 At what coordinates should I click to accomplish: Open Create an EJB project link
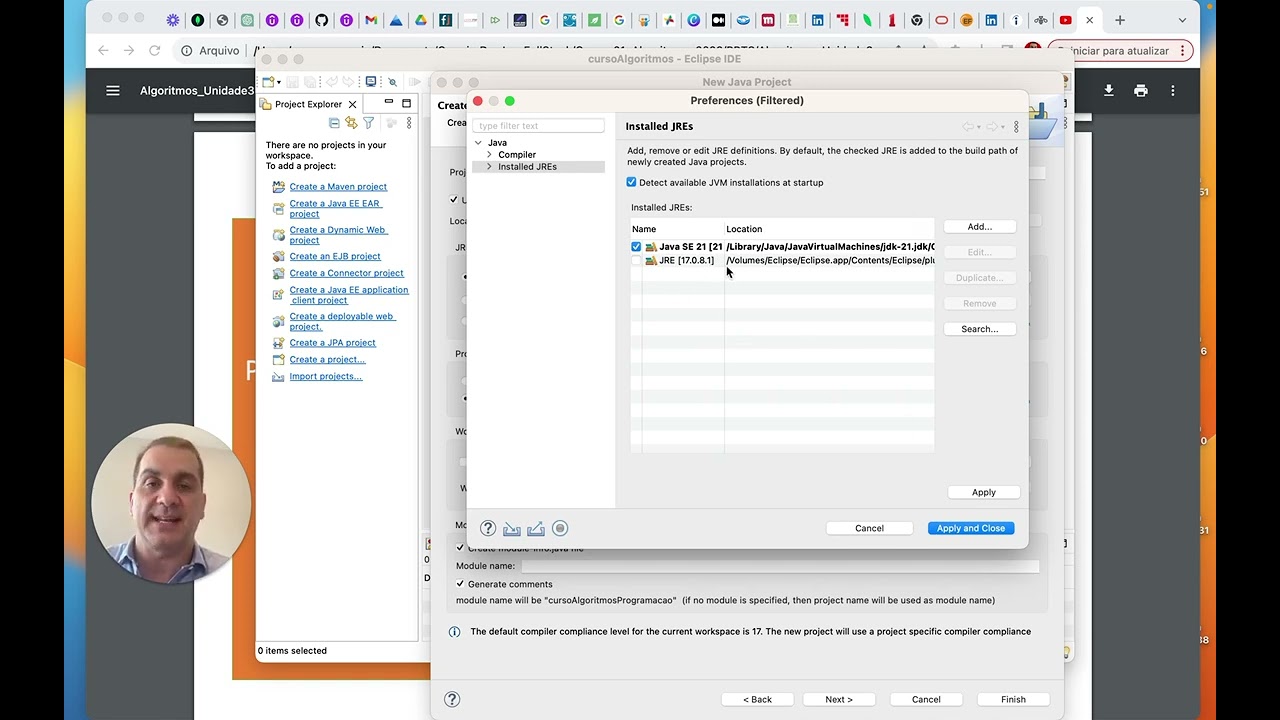335,256
